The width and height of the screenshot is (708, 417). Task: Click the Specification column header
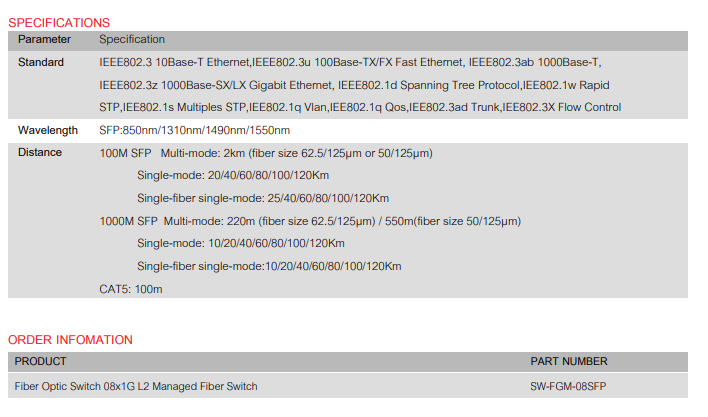click(132, 40)
